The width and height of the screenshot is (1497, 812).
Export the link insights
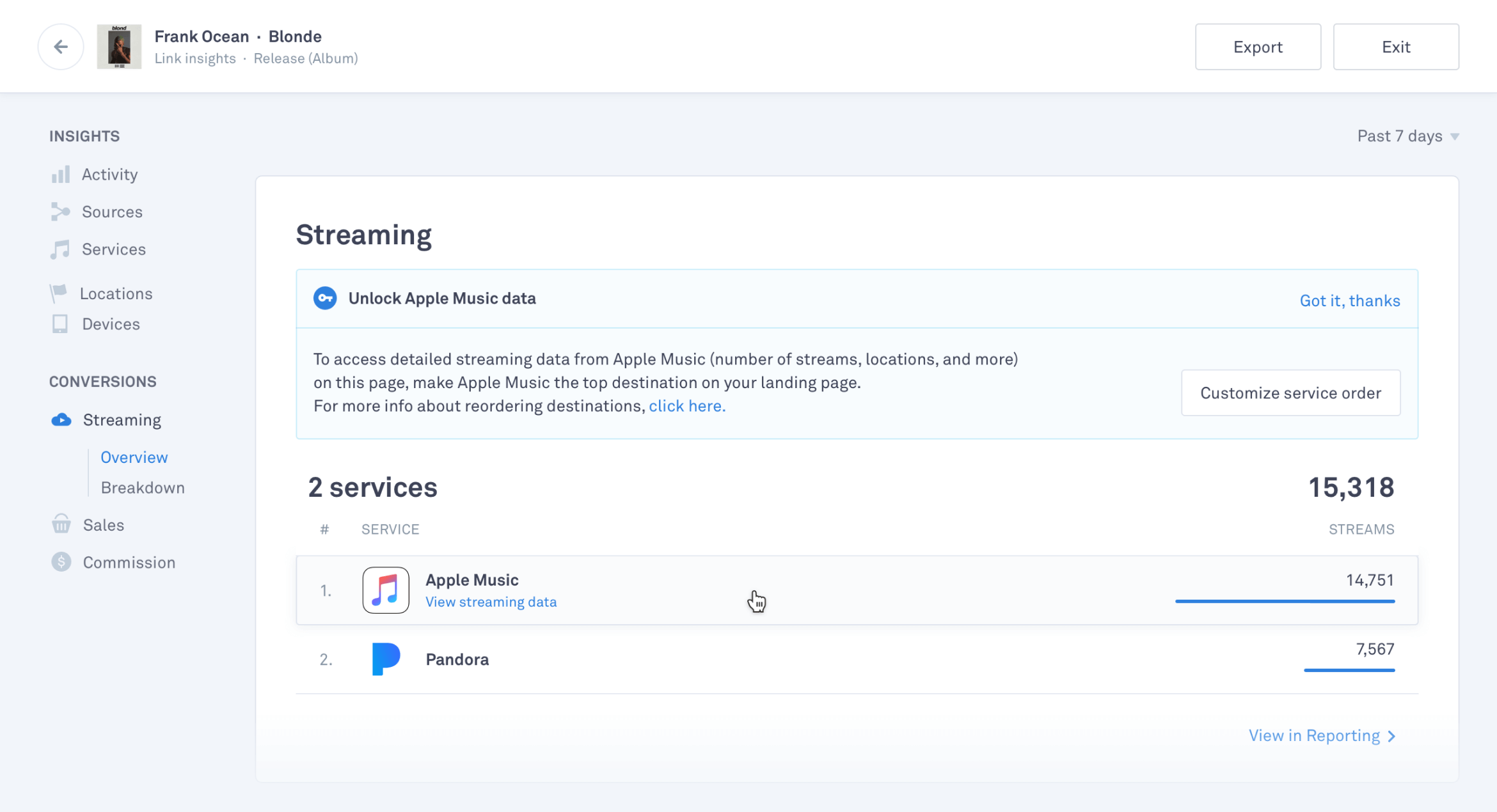(x=1258, y=47)
